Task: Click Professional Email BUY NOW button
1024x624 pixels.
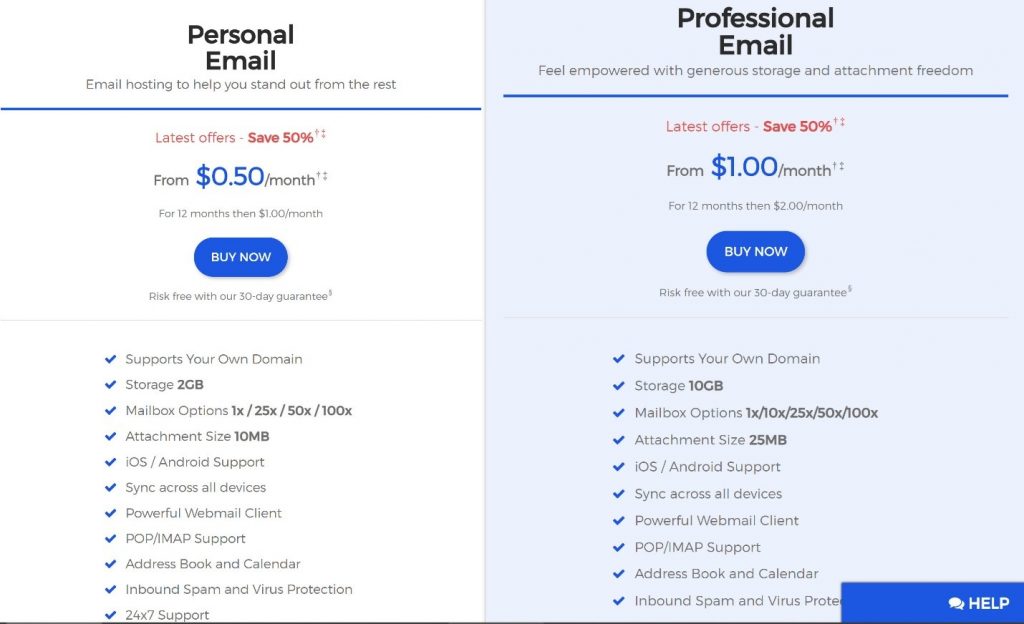Action: tap(756, 251)
